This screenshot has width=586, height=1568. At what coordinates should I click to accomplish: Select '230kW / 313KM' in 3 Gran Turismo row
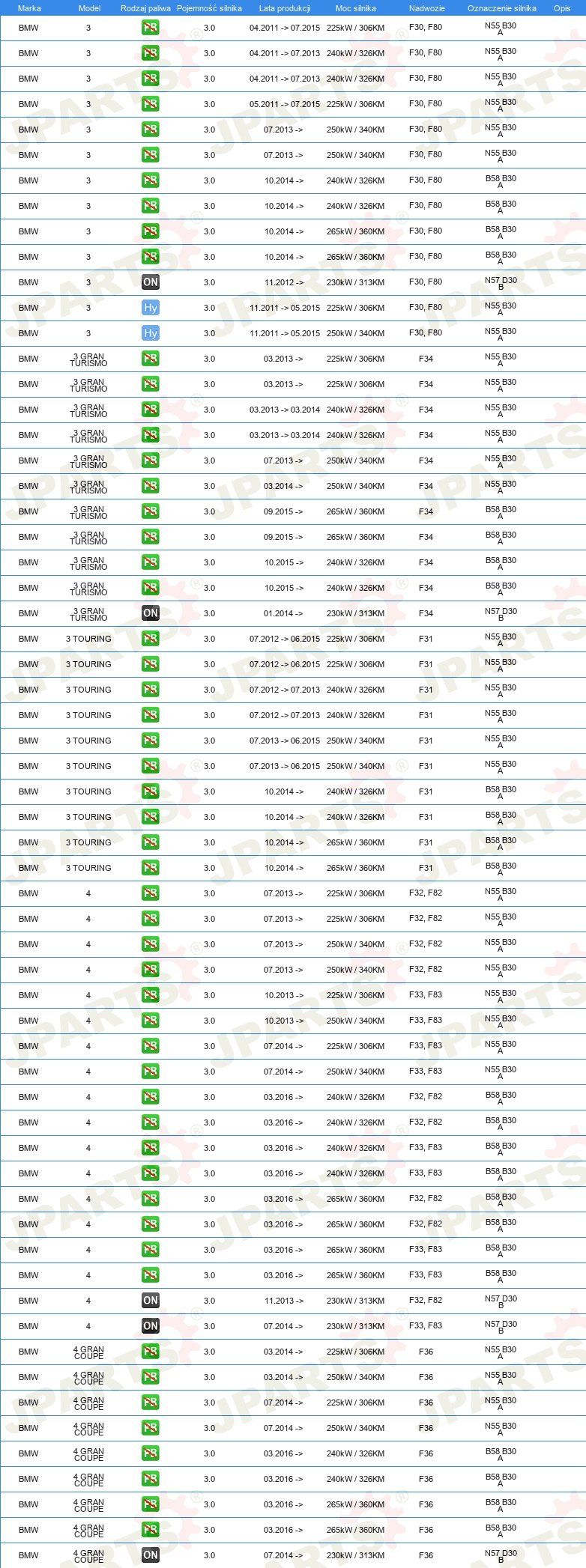click(356, 613)
